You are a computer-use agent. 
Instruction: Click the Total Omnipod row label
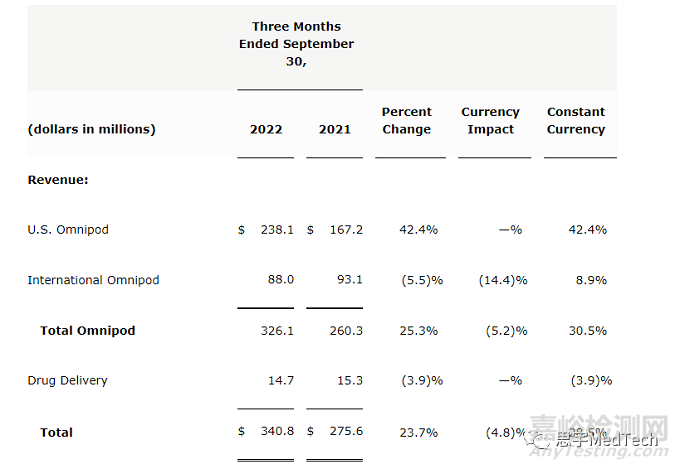click(87, 330)
